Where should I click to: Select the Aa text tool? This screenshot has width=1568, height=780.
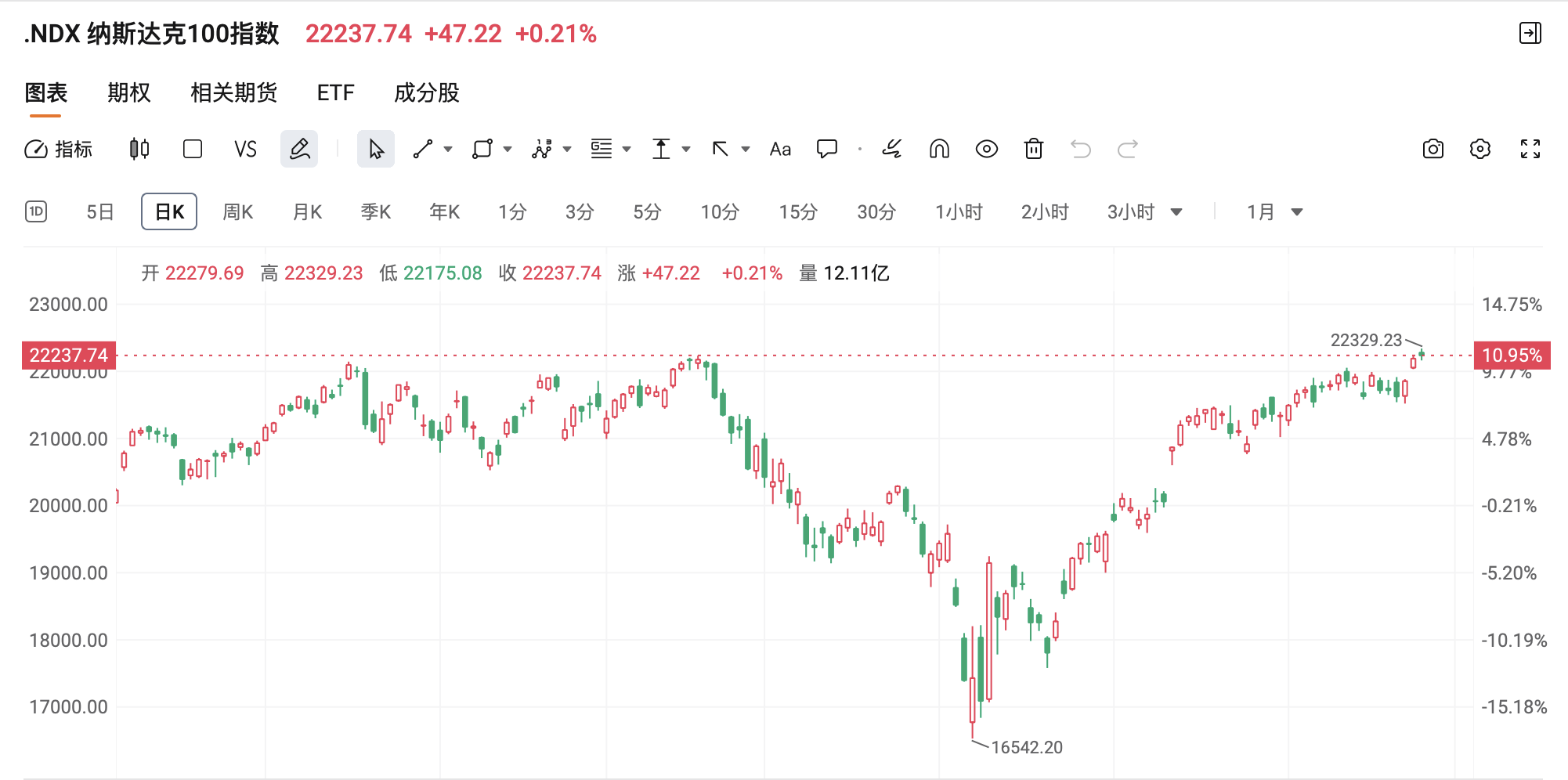click(x=780, y=149)
